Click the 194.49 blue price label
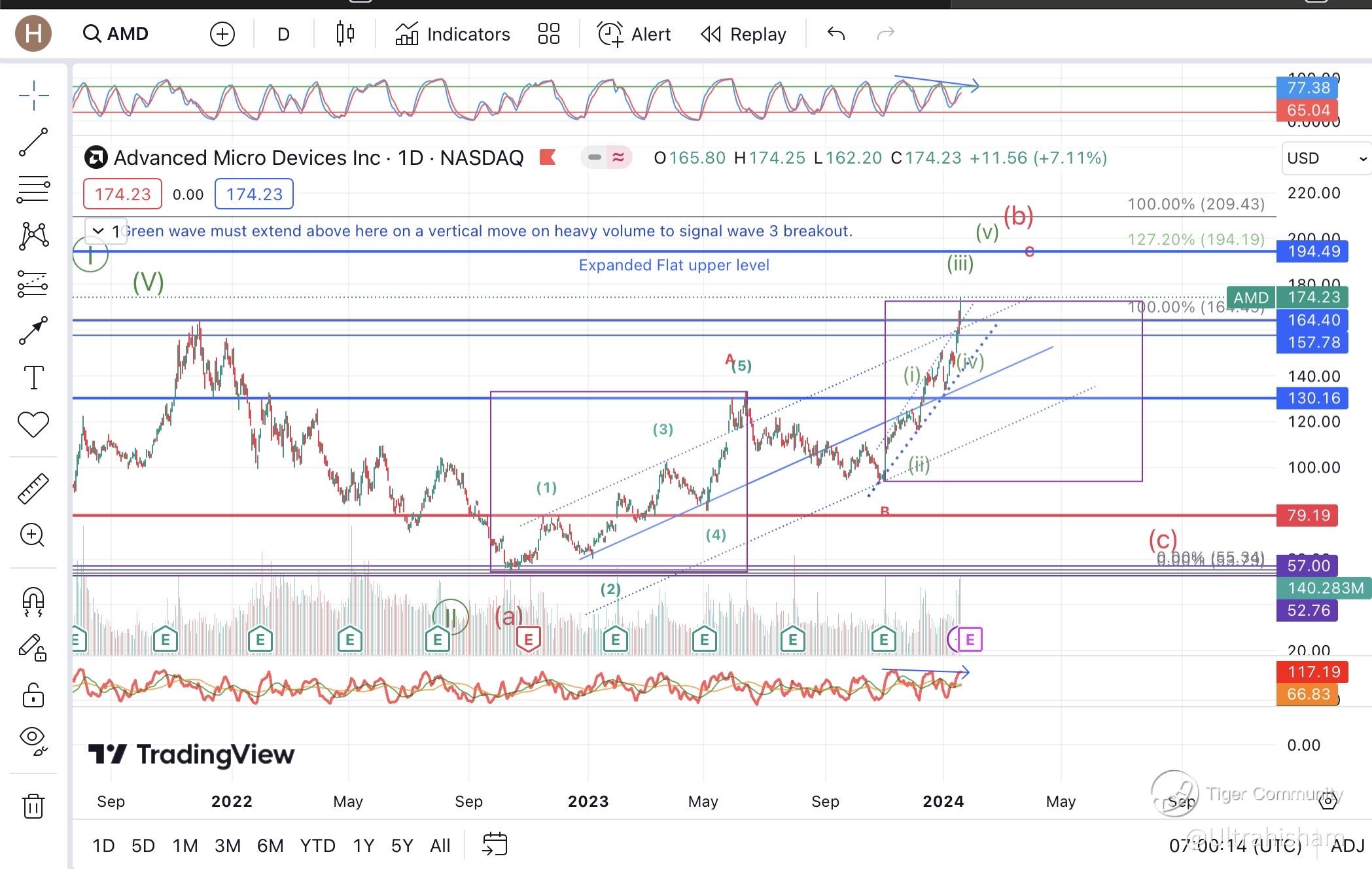Viewport: 1372px width, 869px height. (x=1312, y=251)
